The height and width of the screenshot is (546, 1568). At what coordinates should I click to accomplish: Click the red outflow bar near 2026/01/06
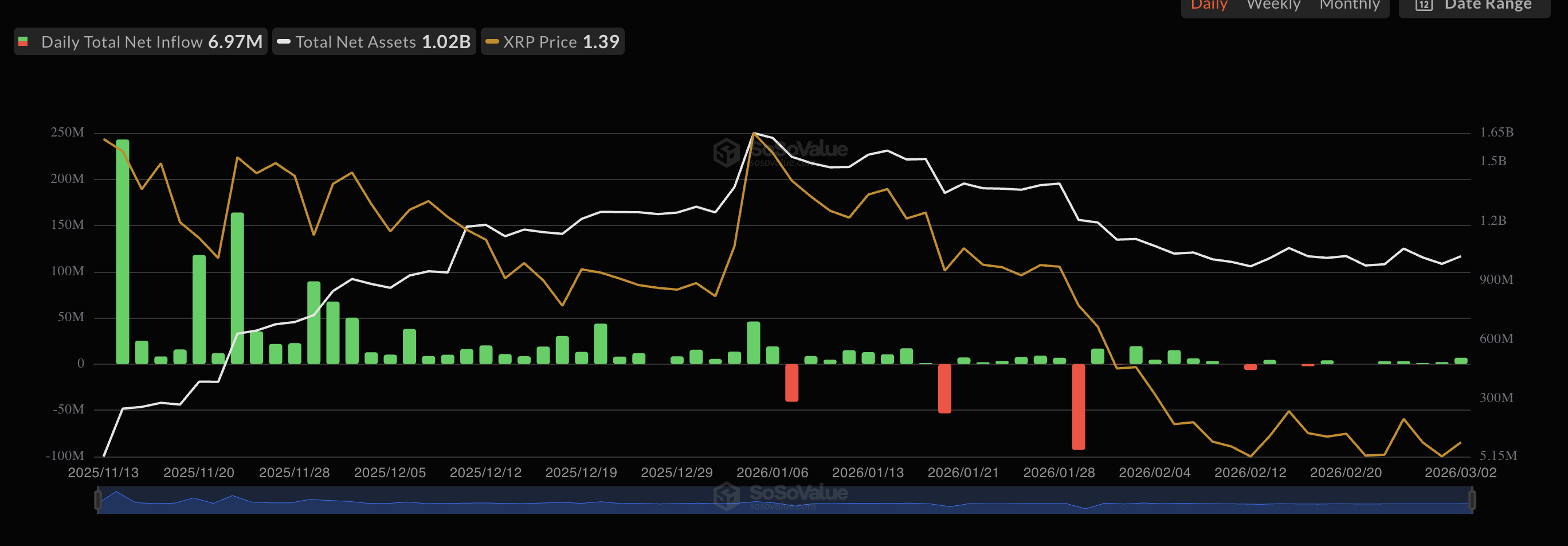791,383
